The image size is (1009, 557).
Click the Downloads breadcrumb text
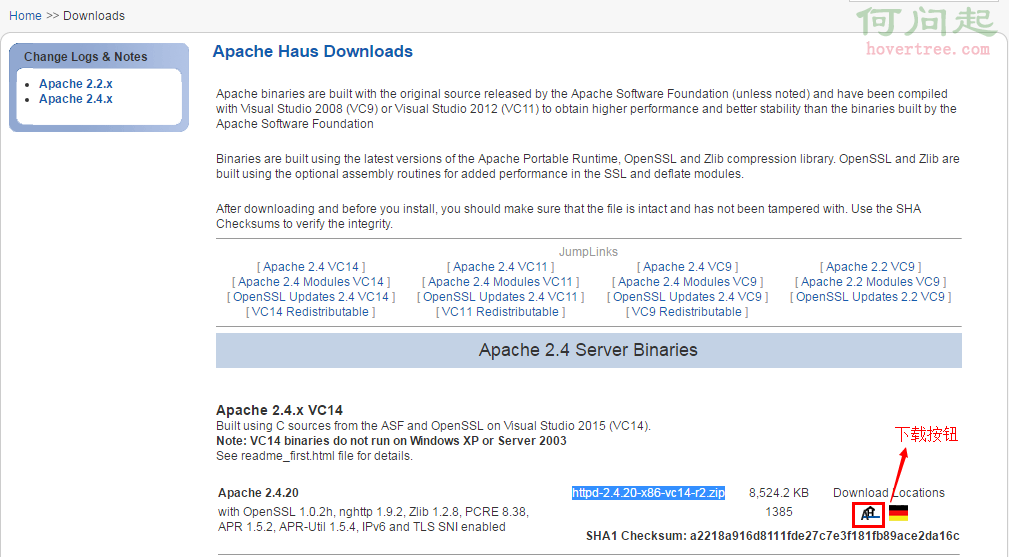(x=94, y=15)
